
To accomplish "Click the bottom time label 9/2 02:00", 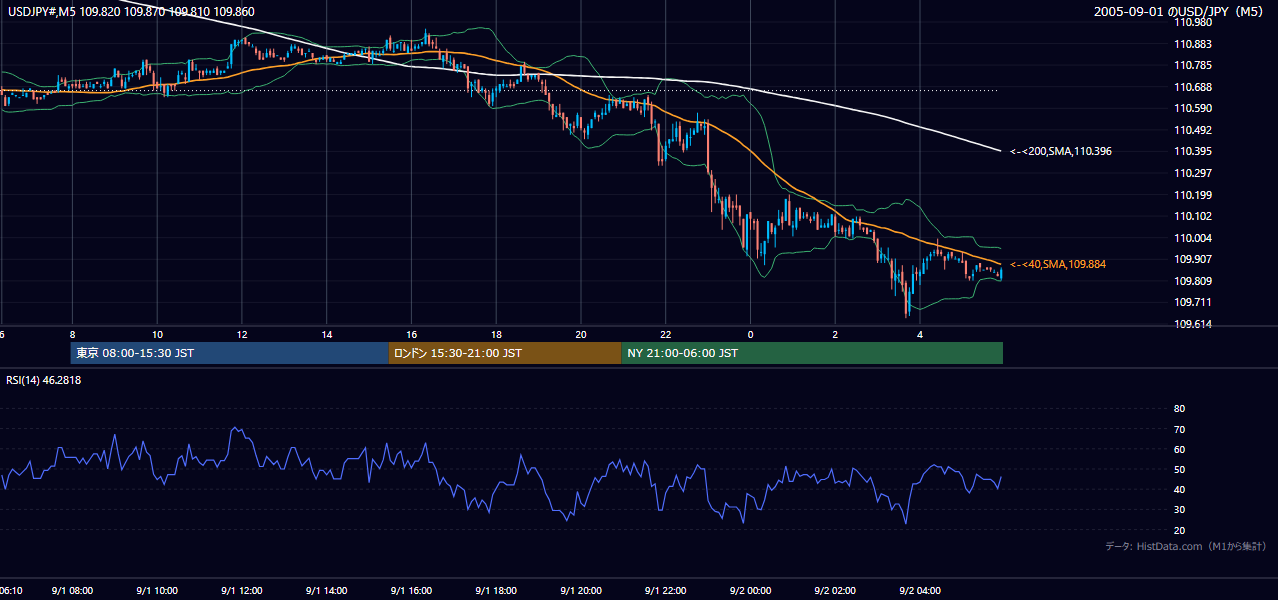I will click(x=835, y=591).
